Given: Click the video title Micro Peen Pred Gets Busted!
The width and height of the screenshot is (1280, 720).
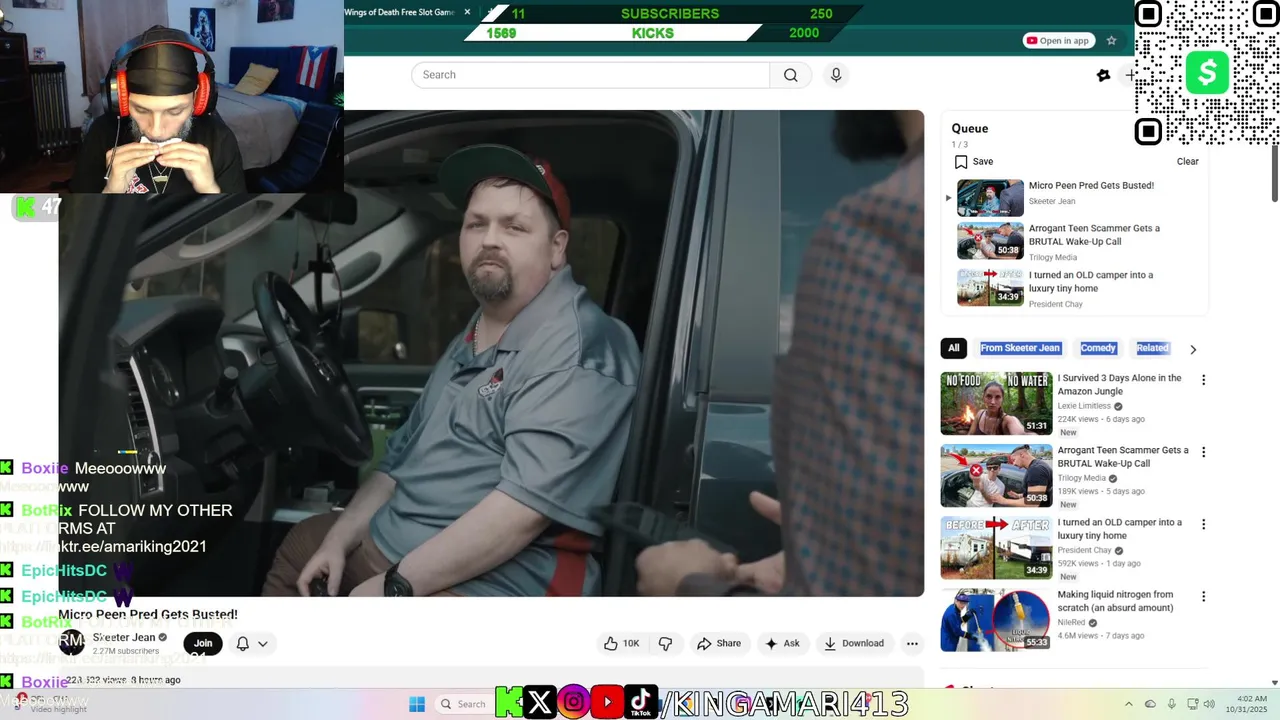Looking at the screenshot, I should 148,614.
